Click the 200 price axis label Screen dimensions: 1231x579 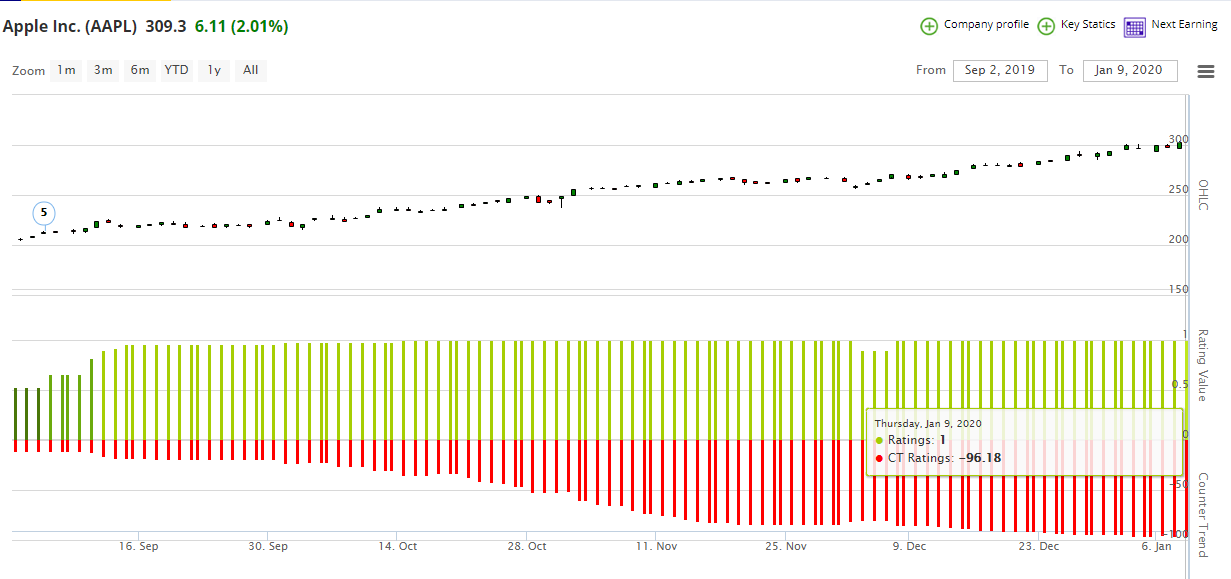[1178, 239]
